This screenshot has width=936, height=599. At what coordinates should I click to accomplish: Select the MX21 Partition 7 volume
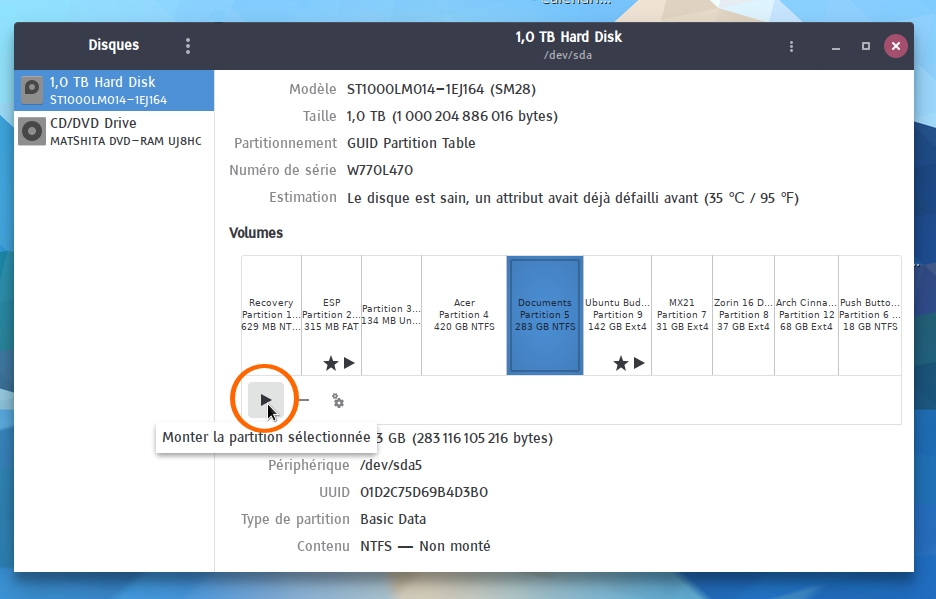coord(681,314)
